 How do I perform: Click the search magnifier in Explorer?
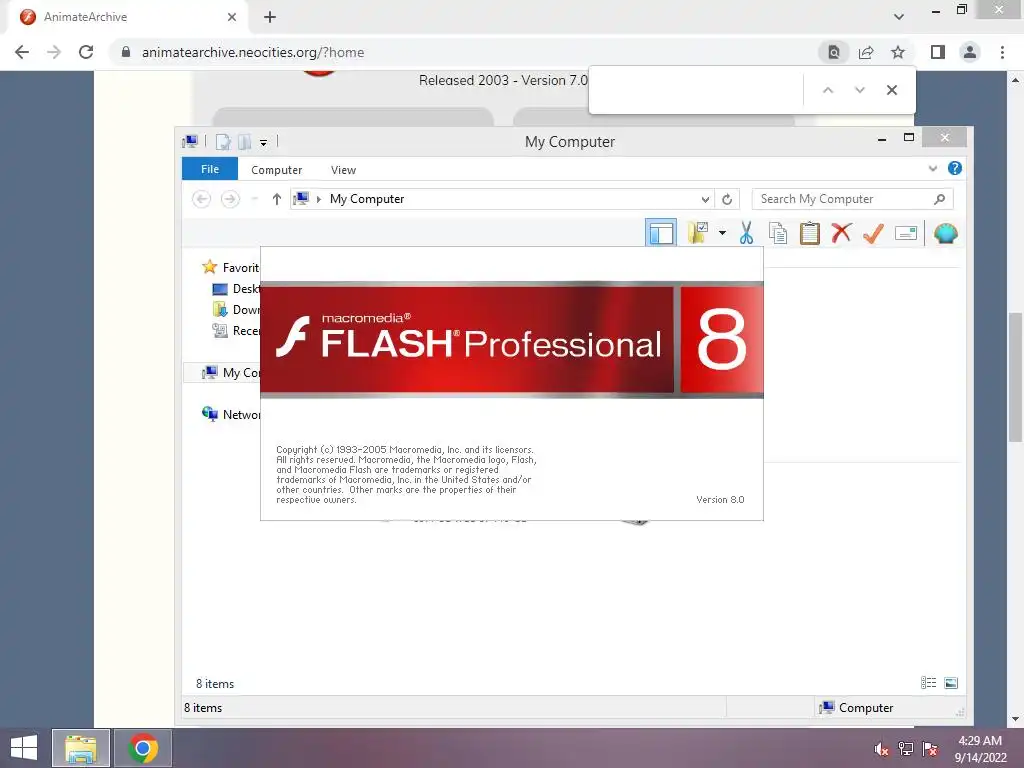coord(939,199)
